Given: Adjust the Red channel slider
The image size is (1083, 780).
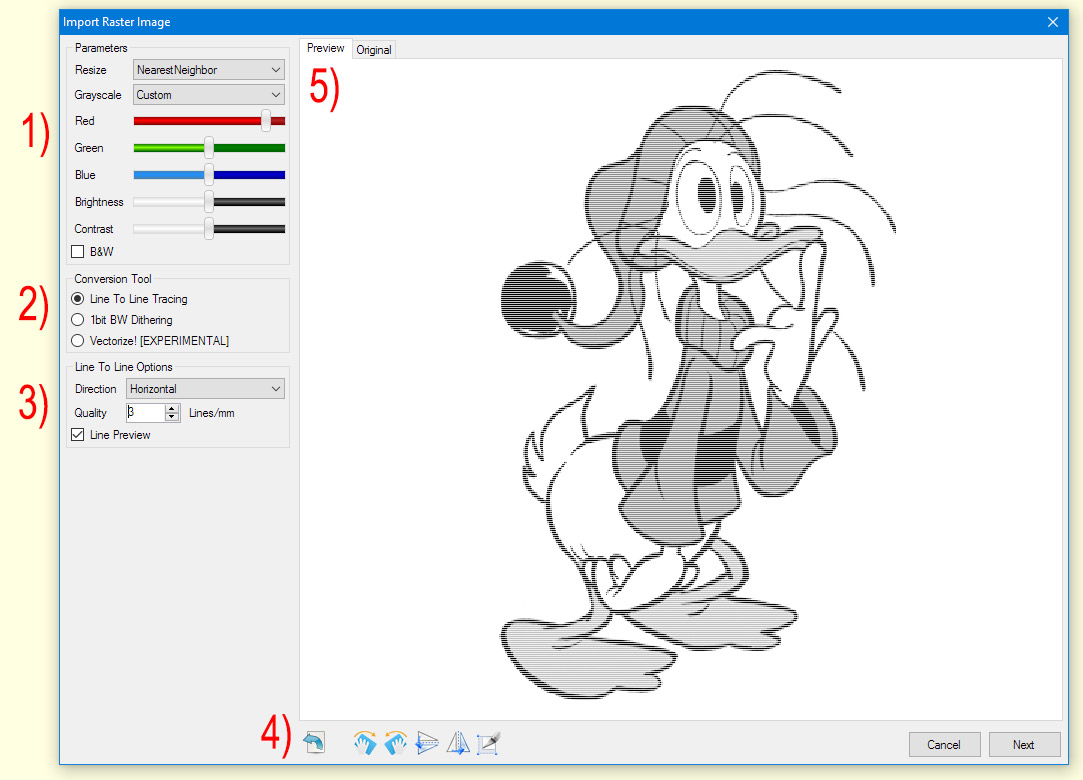Looking at the screenshot, I should [265, 121].
